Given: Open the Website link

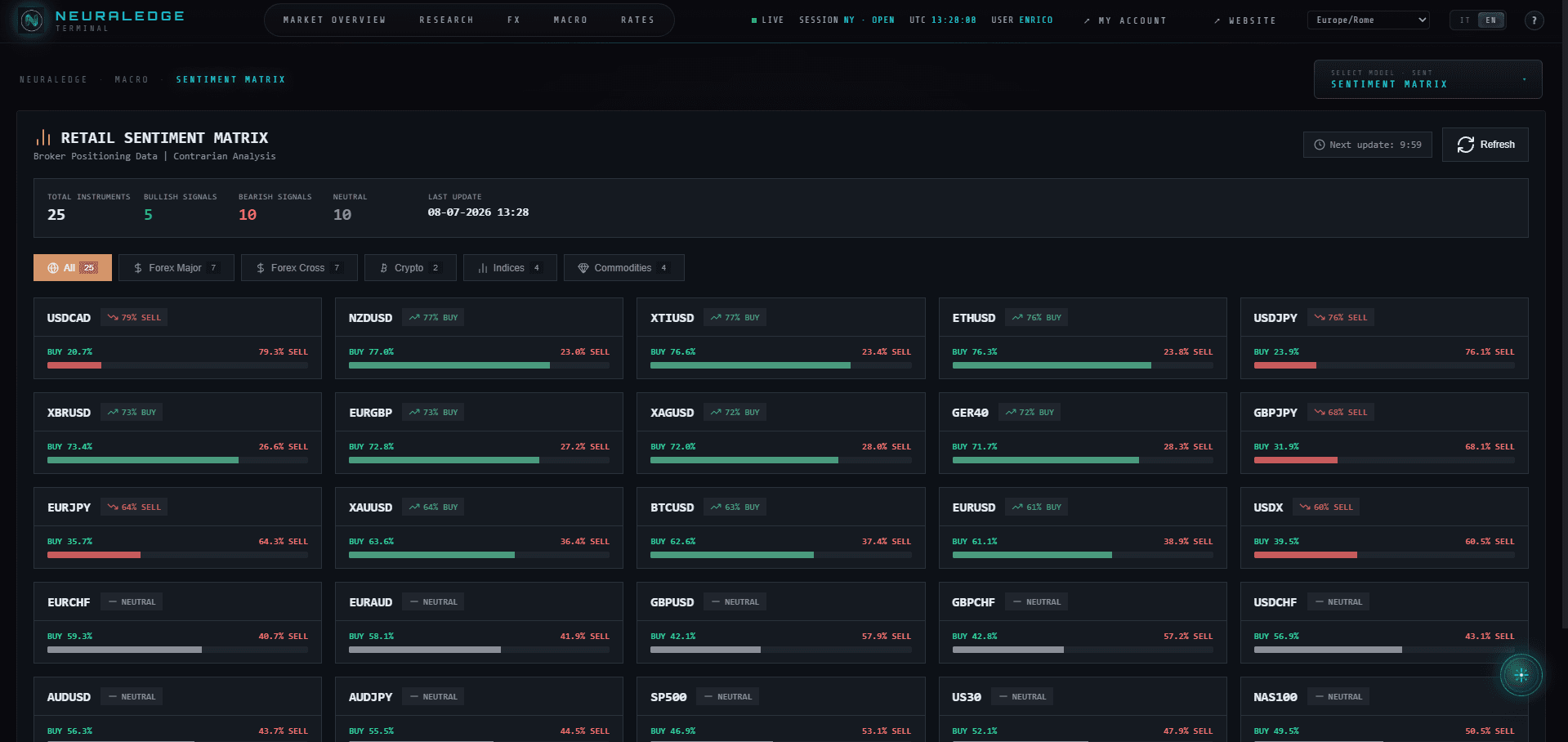Looking at the screenshot, I should point(1244,20).
